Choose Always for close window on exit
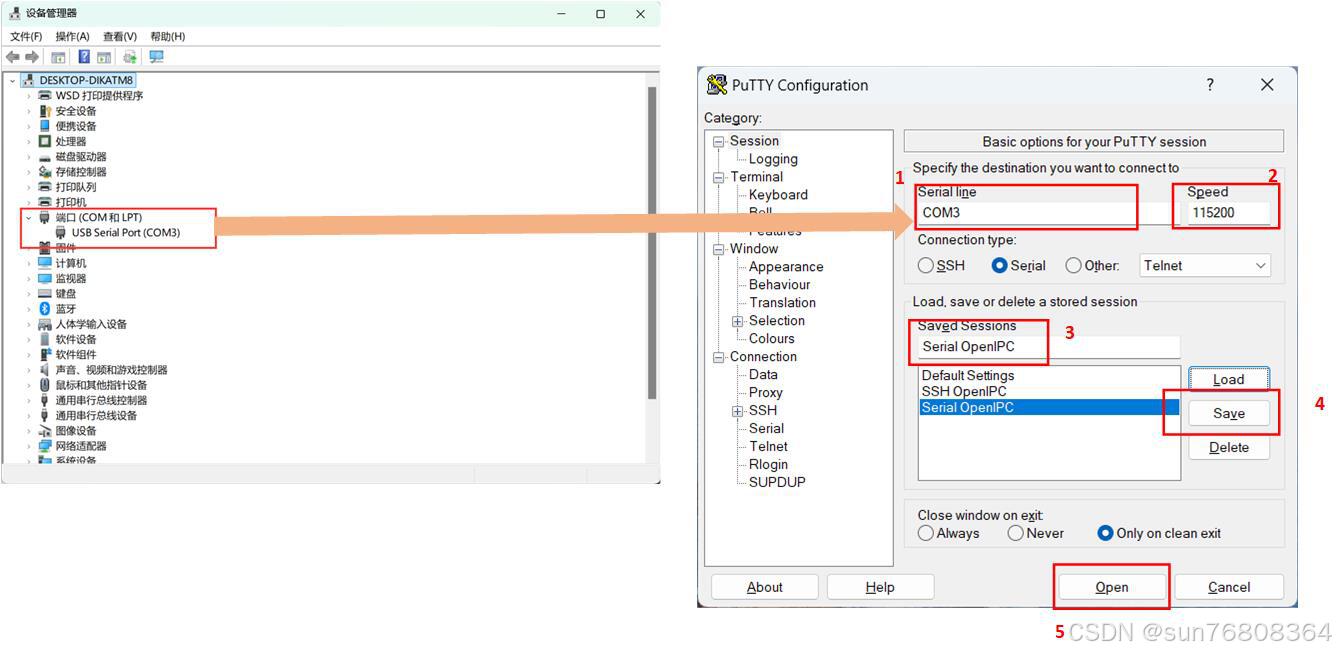Viewport: 1336px width, 654px height. point(926,534)
